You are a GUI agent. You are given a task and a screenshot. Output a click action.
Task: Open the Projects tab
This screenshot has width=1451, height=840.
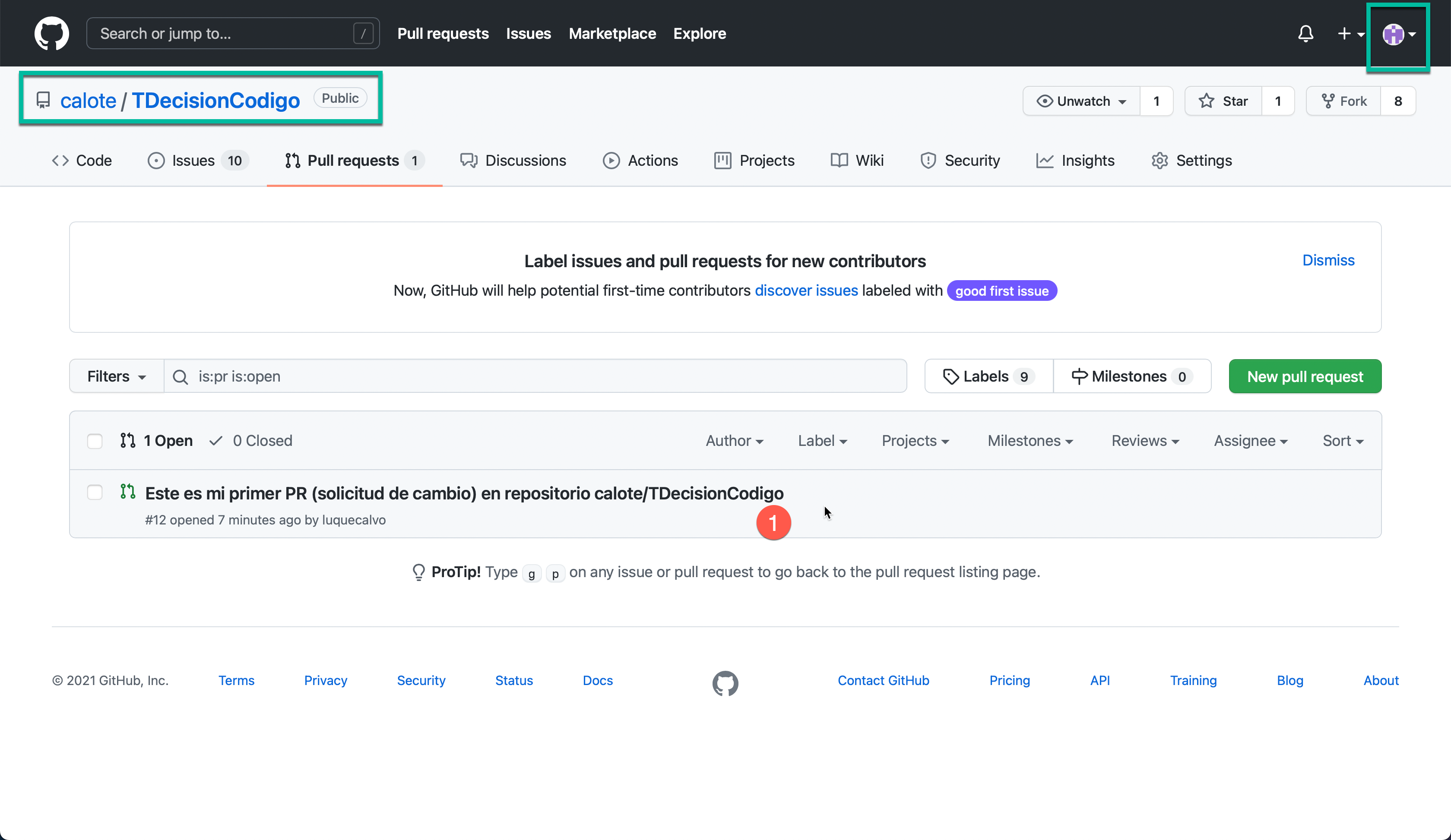754,161
